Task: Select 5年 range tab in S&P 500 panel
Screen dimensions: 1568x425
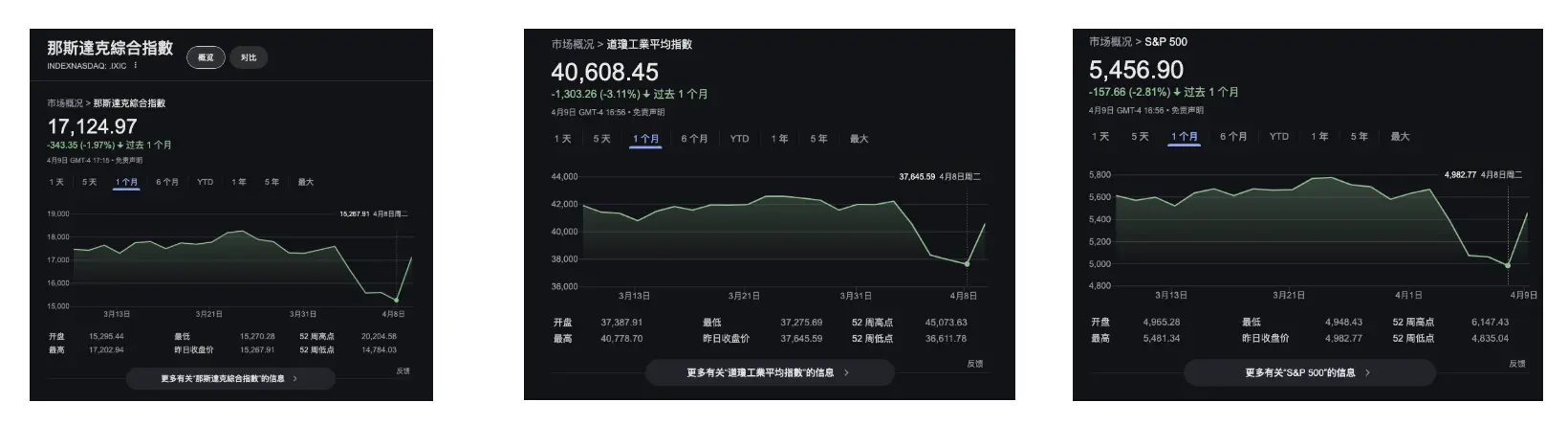Action: 1359,137
